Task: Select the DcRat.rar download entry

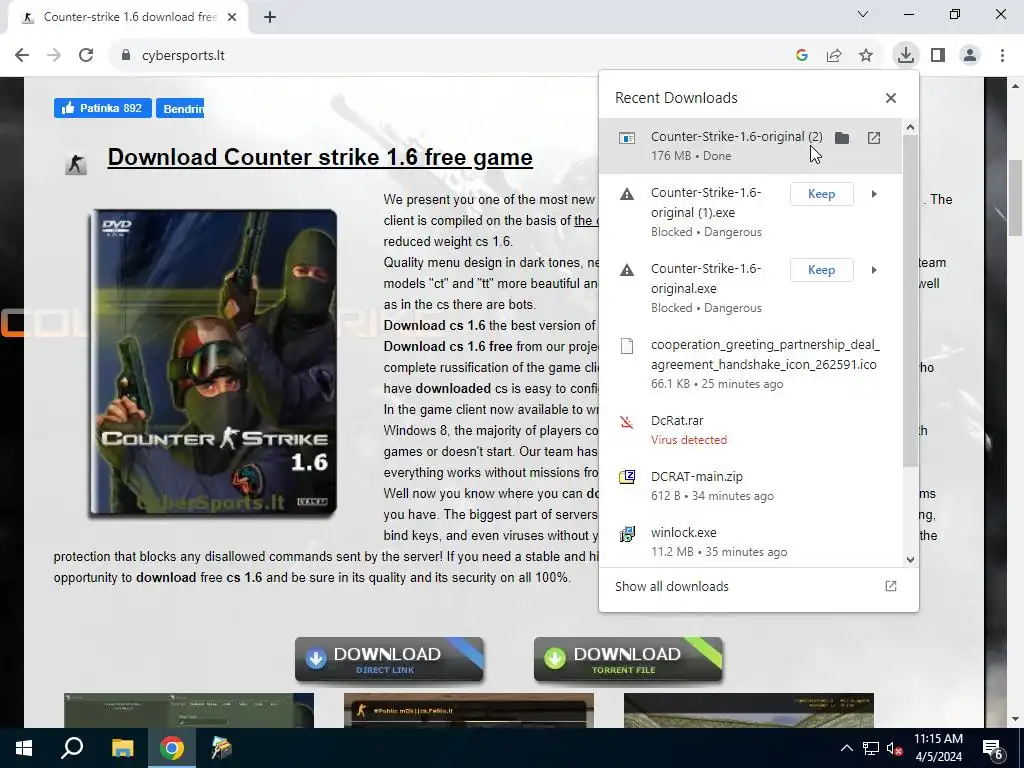Action: (750, 430)
